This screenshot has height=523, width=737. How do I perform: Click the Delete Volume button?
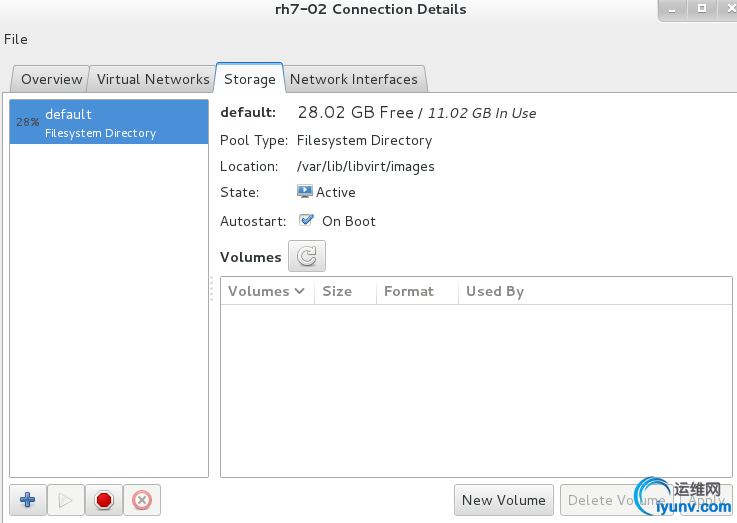[615, 500]
